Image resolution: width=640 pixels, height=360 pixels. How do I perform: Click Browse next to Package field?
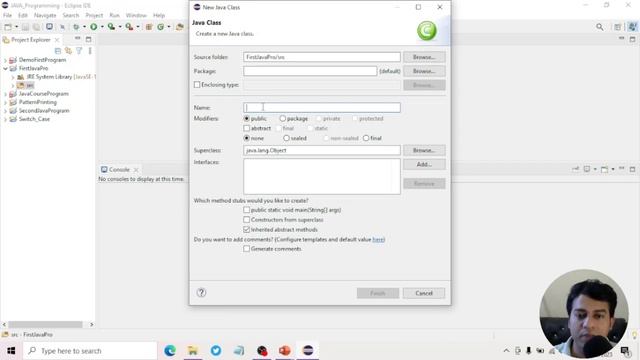[424, 71]
